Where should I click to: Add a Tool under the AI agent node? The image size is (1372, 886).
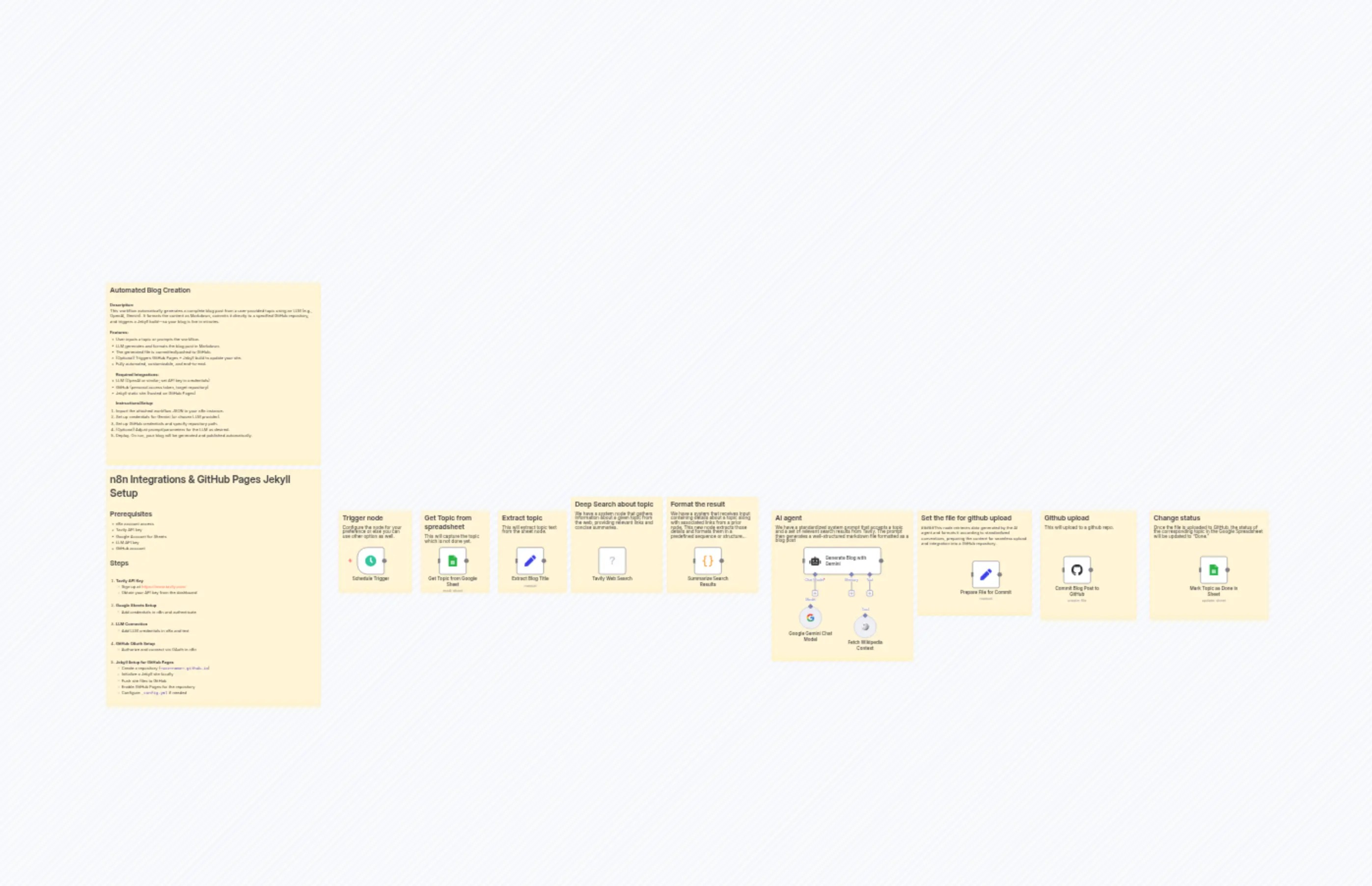(870, 593)
